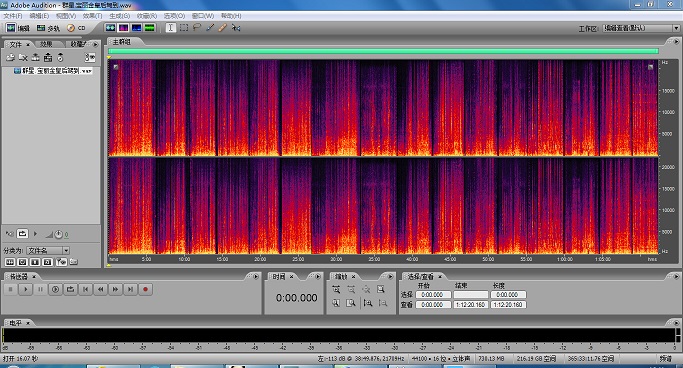Select the Lasso selection tool
This screenshot has height=368, width=683.
point(197,28)
